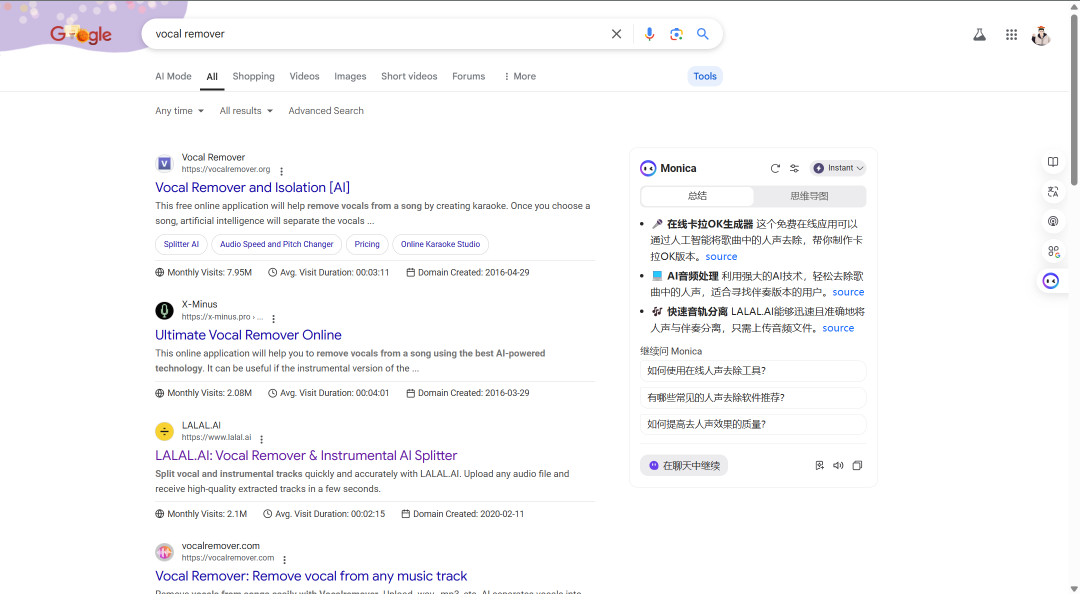
Task: Open source link for 在线卡拉OK生成器
Action: [x=721, y=256]
